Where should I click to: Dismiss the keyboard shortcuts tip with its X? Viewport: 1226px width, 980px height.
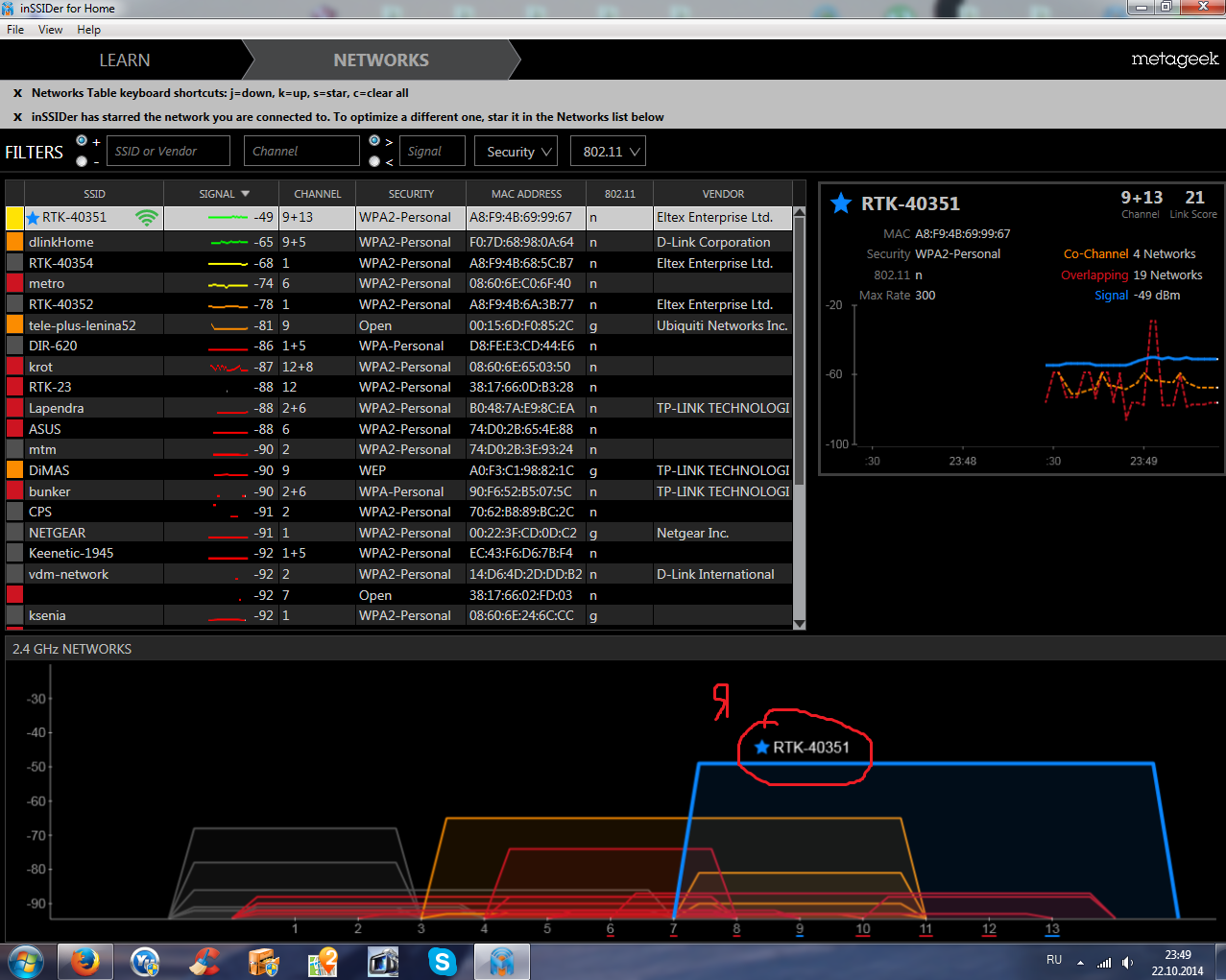(x=17, y=93)
